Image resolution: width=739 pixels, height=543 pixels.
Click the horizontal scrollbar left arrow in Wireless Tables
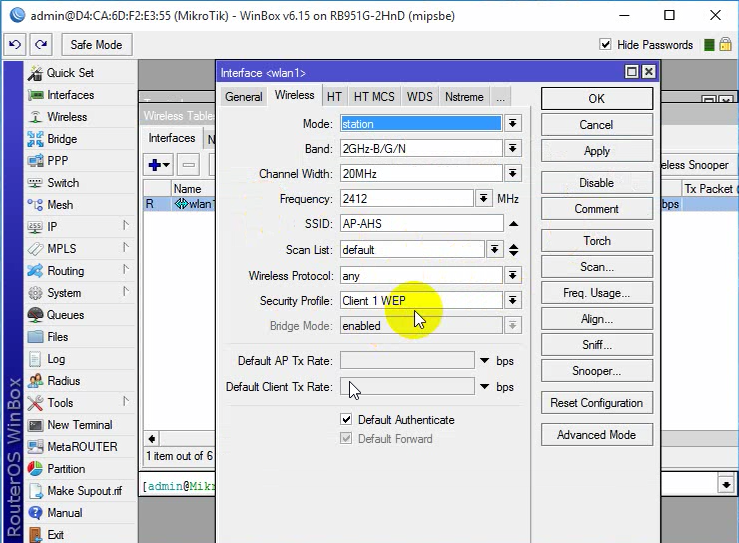point(152,439)
